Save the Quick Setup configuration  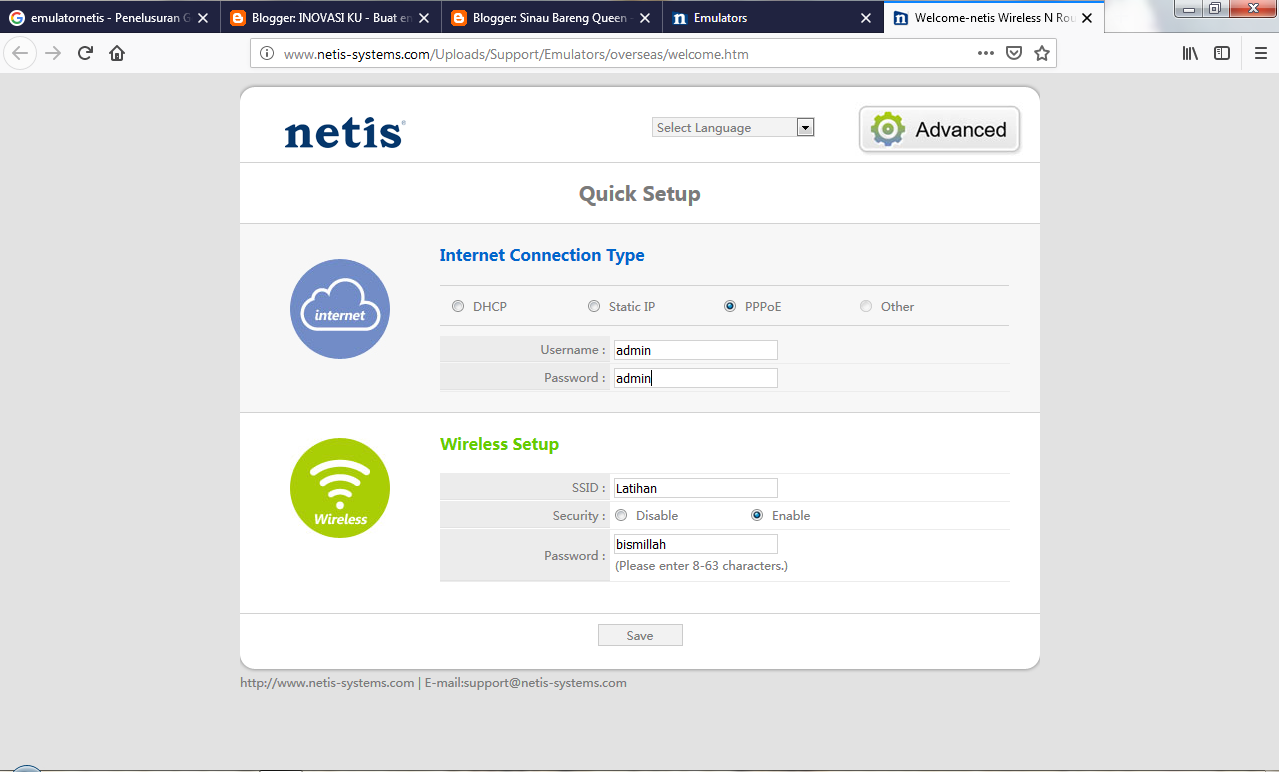(639, 634)
